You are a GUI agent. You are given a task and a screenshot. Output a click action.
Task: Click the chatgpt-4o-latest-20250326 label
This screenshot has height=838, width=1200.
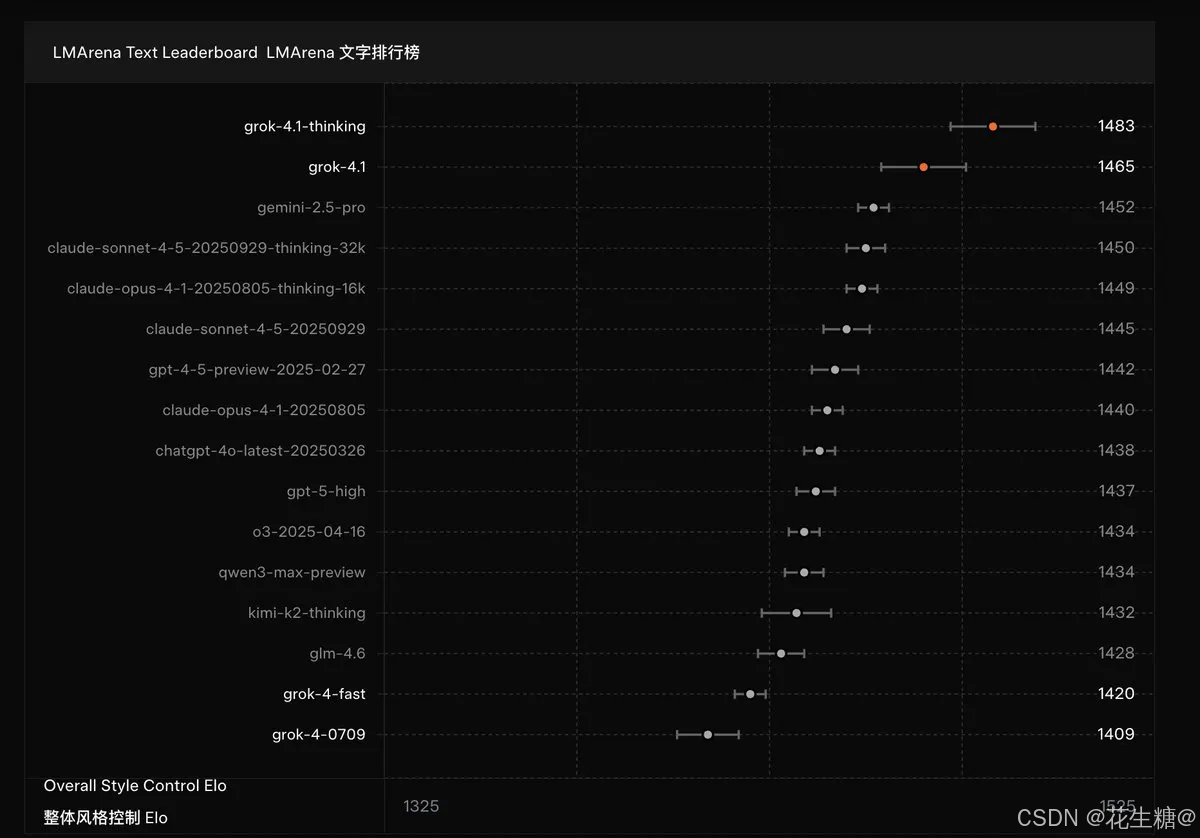[x=260, y=451]
